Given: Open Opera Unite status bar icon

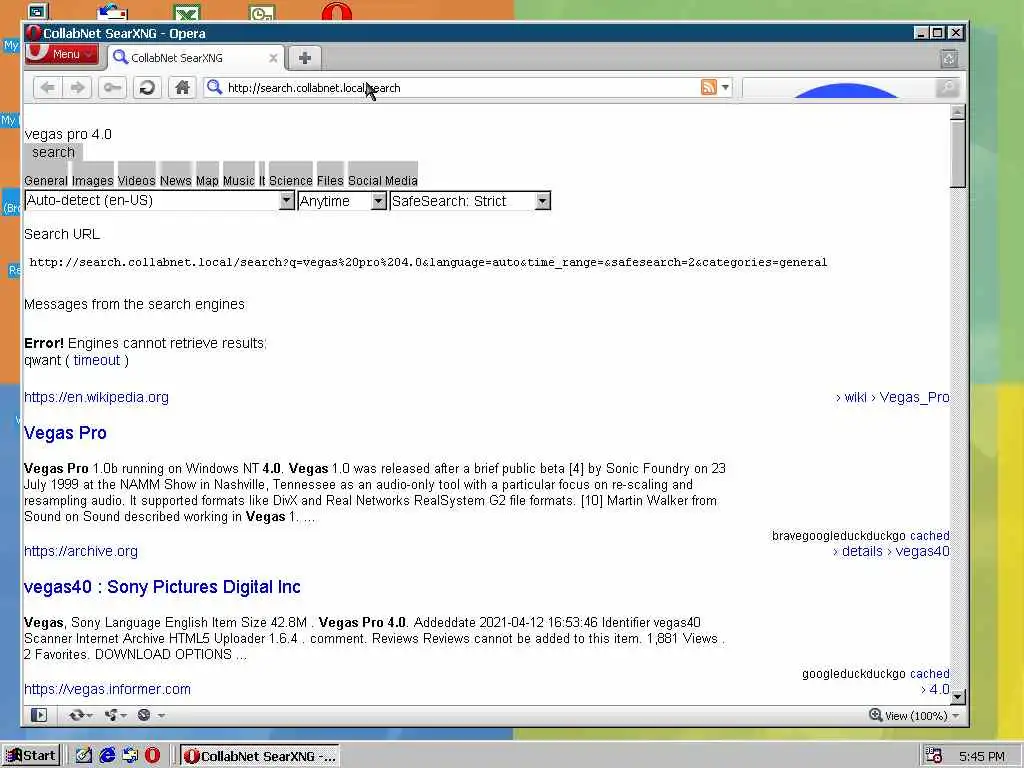Looking at the screenshot, I should (x=114, y=715).
